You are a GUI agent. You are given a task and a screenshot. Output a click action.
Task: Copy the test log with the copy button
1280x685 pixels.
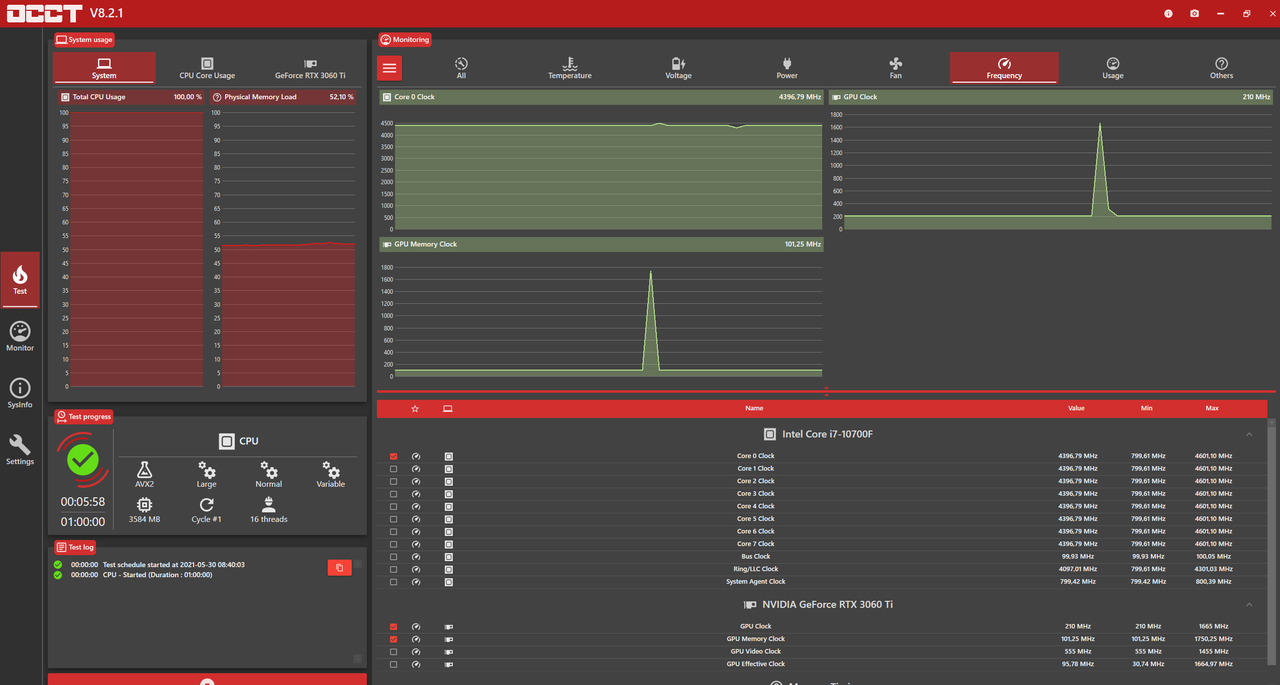point(339,567)
